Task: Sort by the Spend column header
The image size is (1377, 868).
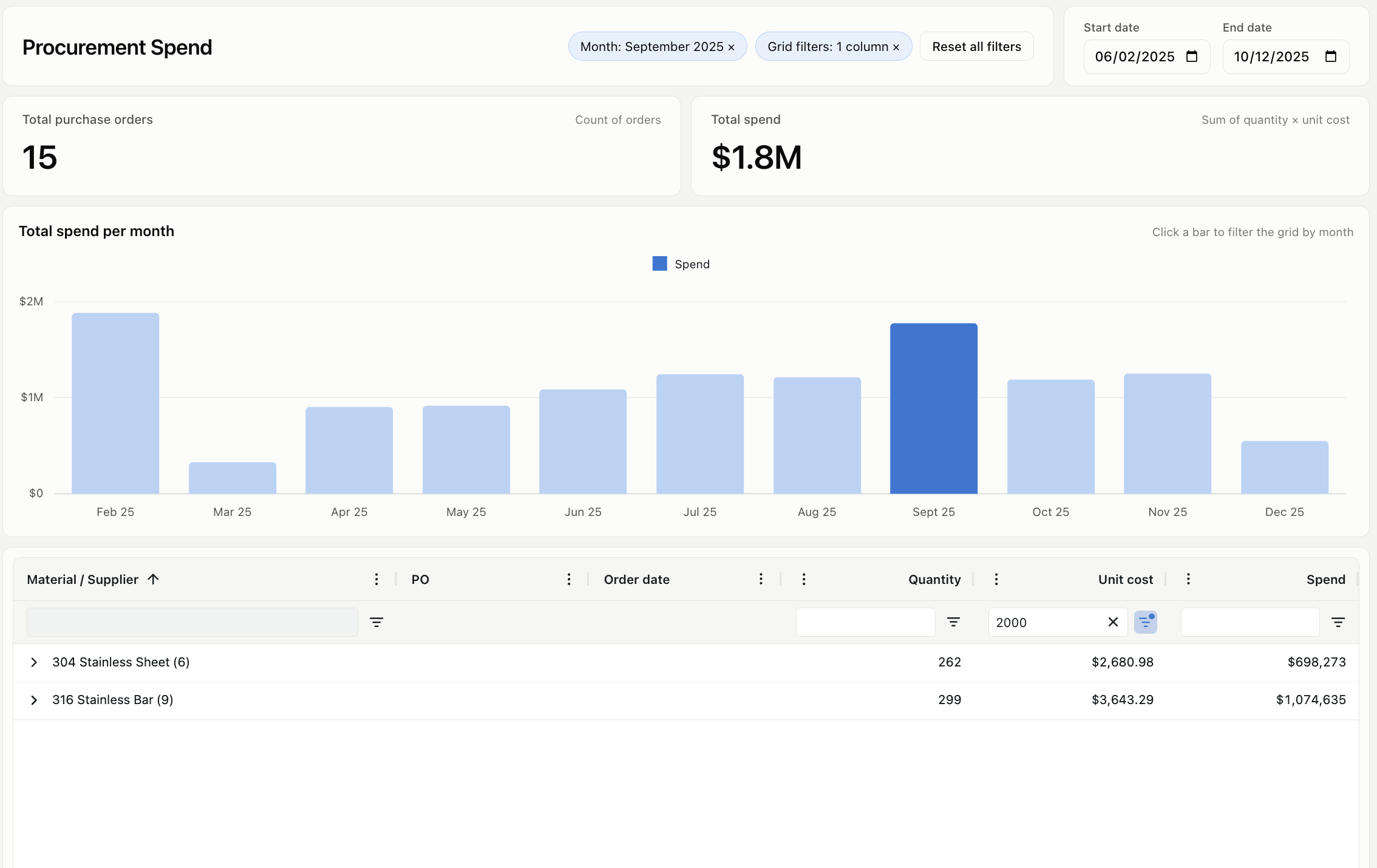Action: tap(1326, 580)
